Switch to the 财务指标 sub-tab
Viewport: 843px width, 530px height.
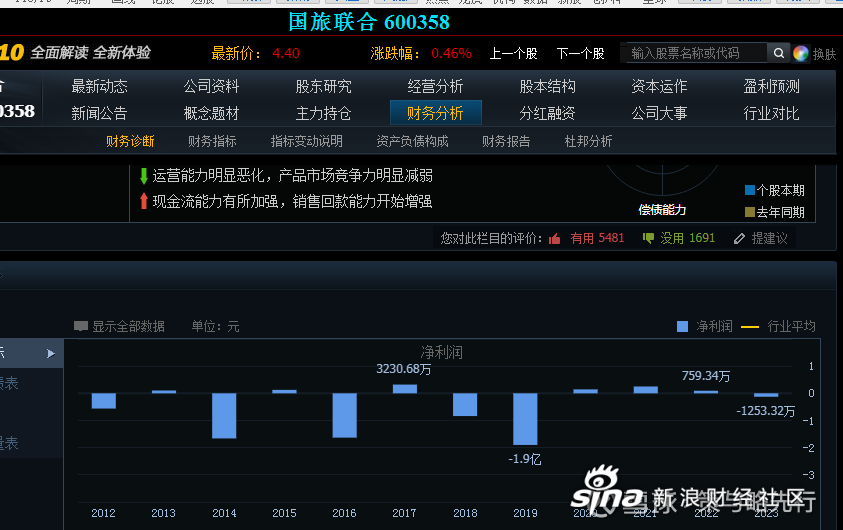(x=212, y=141)
